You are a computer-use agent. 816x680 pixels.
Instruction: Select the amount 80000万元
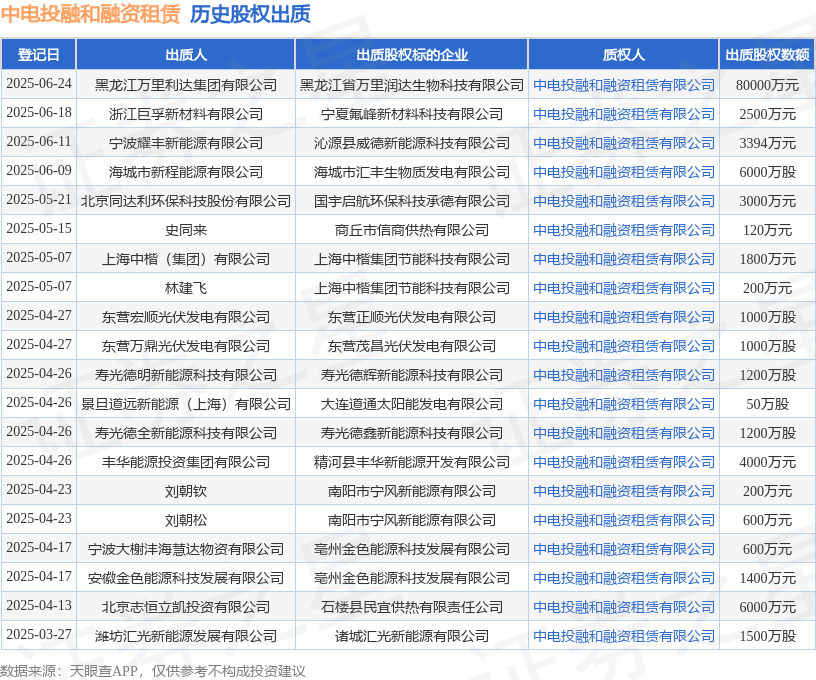pos(768,85)
